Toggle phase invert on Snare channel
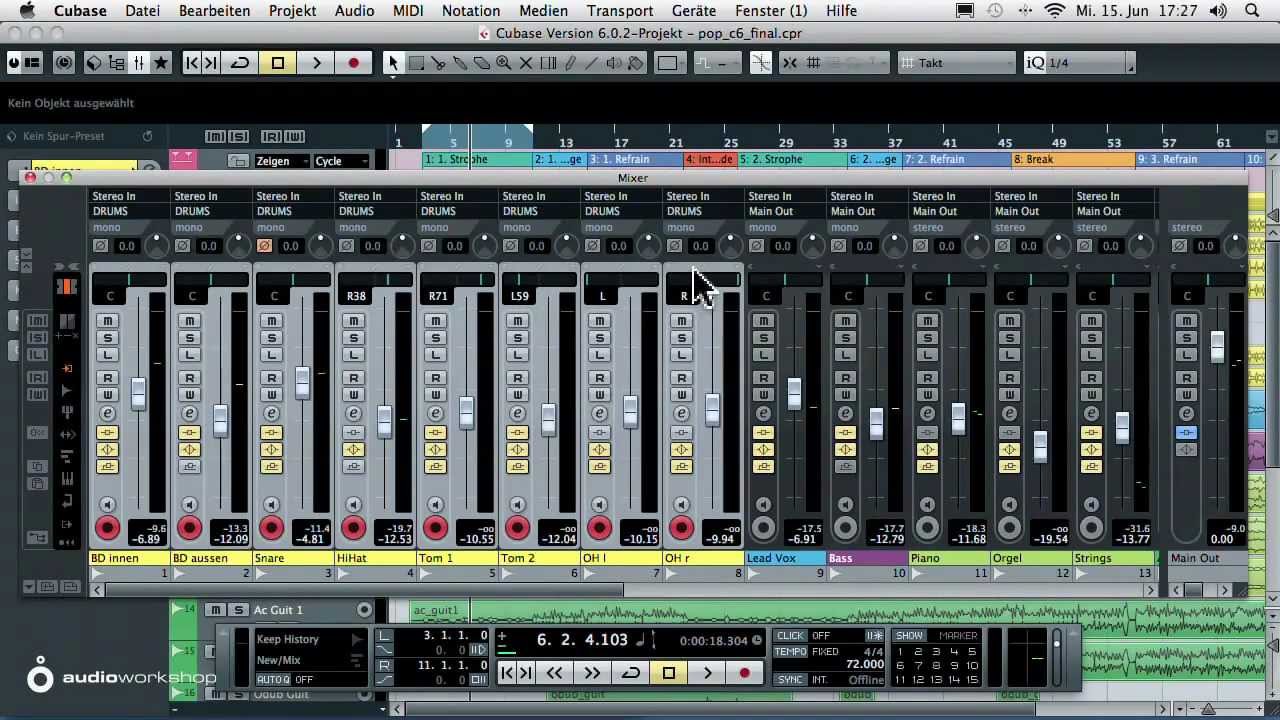 (x=265, y=246)
